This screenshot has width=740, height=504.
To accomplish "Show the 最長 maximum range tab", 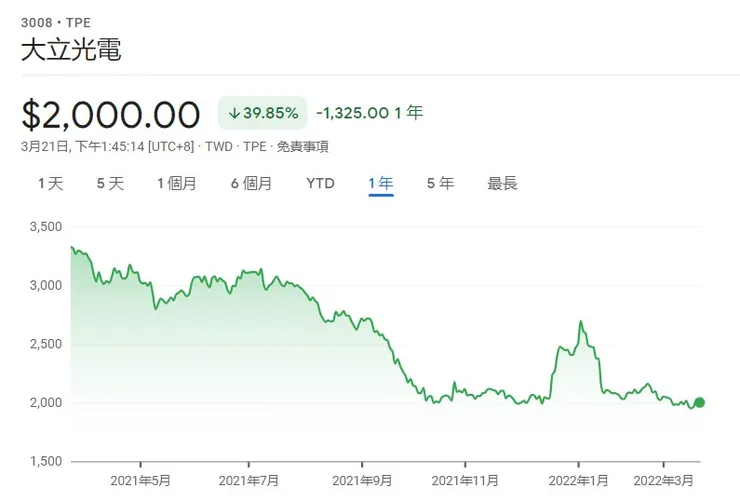I will [x=503, y=183].
